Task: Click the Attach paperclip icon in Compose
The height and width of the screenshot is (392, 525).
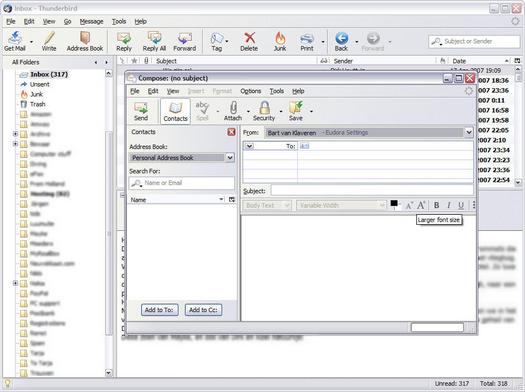Action: pos(233,111)
